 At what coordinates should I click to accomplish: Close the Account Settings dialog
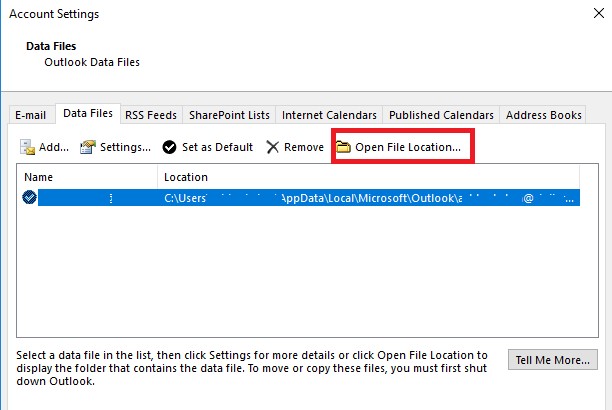pyautogui.click(x=599, y=13)
